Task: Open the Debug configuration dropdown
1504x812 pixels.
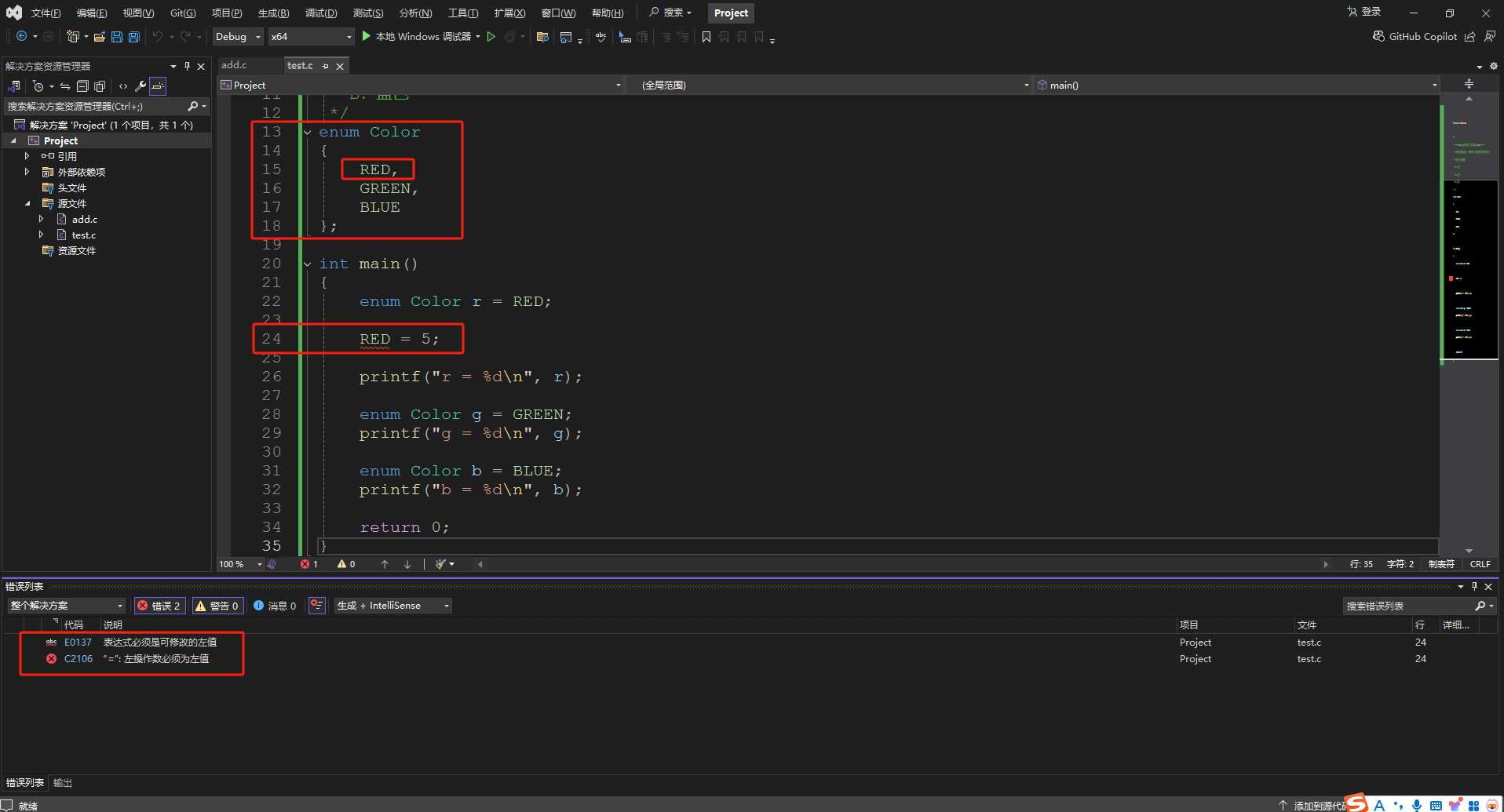Action: (x=239, y=36)
